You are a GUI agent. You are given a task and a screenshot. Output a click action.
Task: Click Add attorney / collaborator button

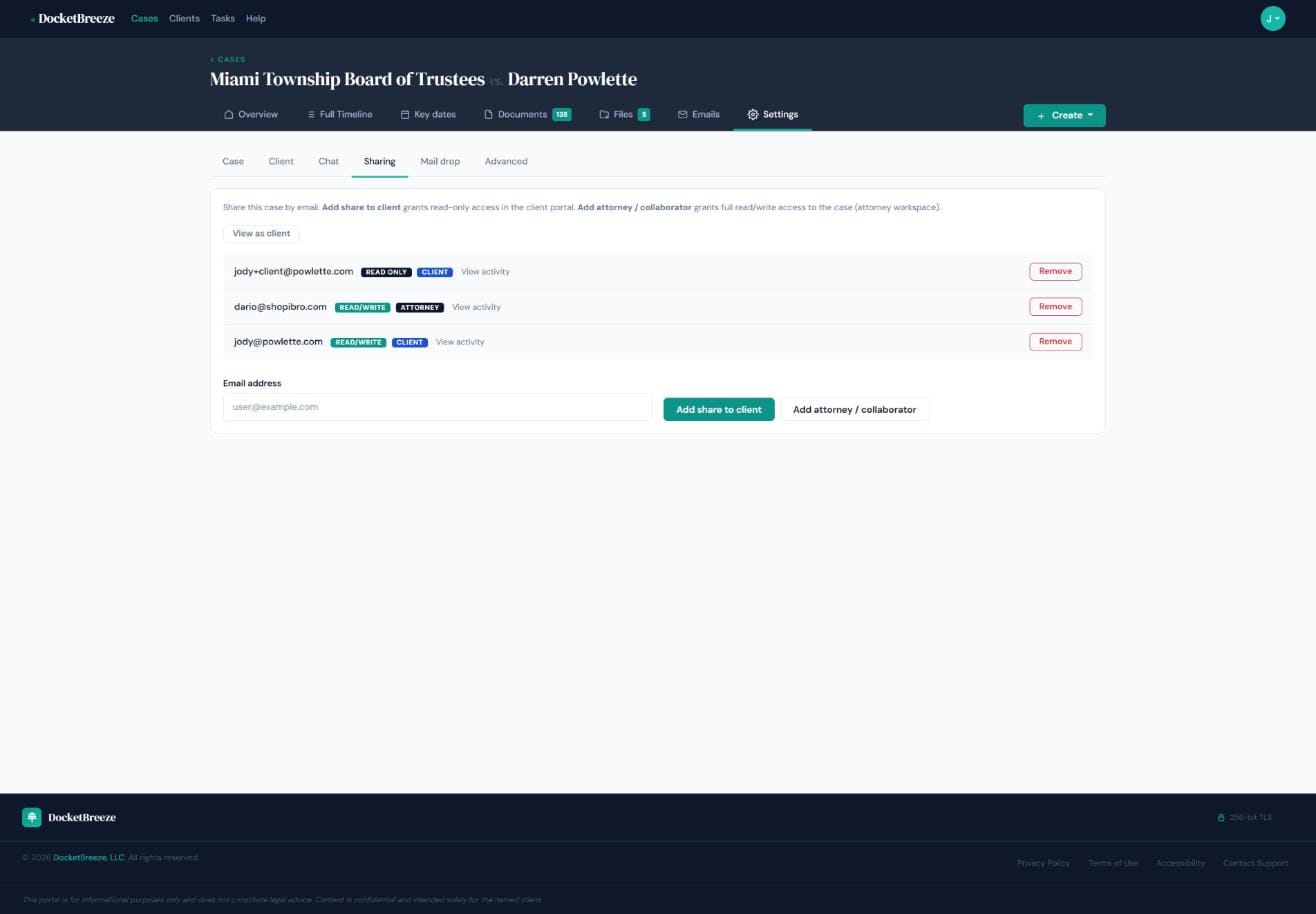click(x=854, y=409)
